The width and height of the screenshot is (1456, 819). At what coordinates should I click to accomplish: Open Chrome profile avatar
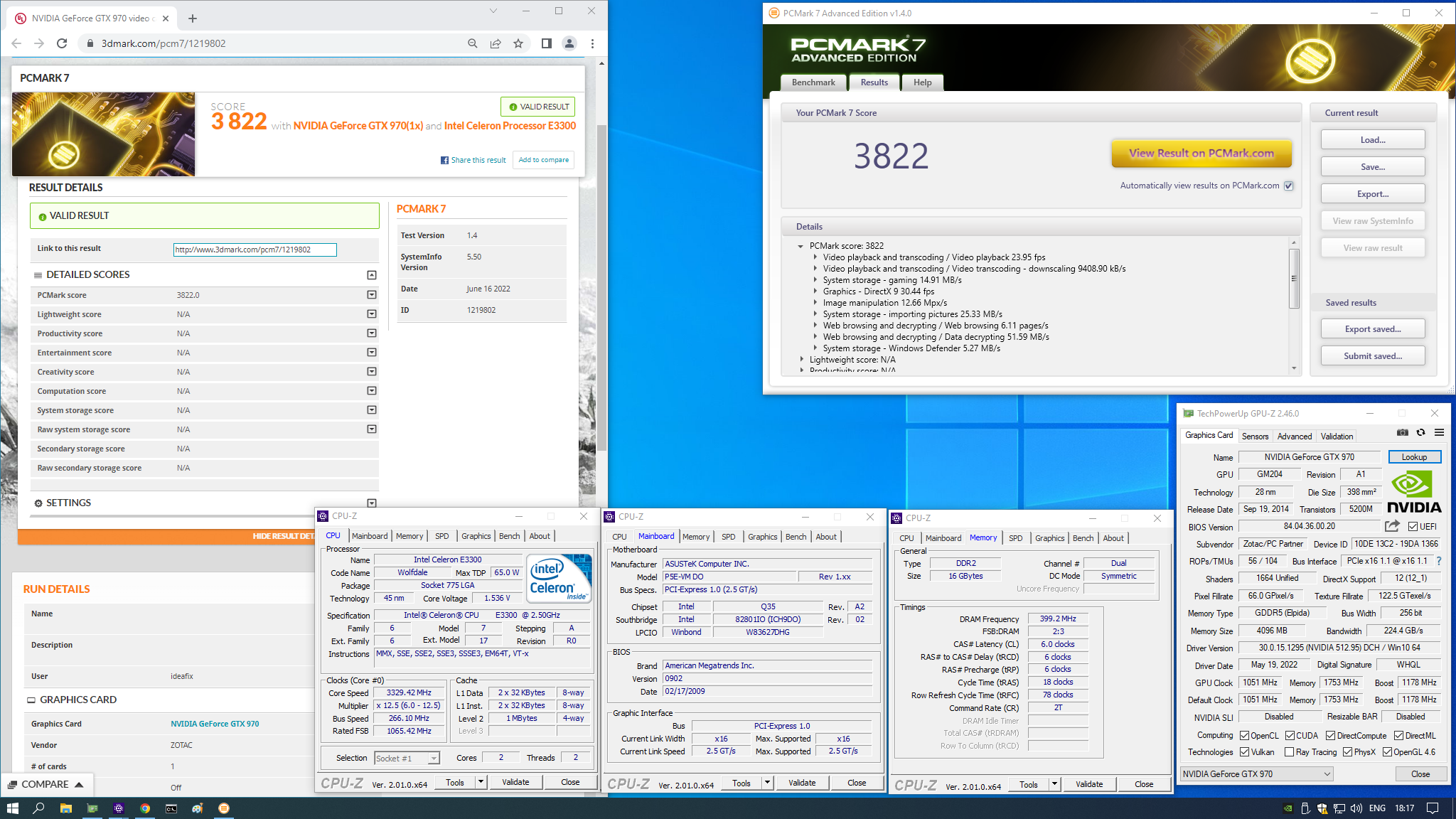pyautogui.click(x=569, y=43)
